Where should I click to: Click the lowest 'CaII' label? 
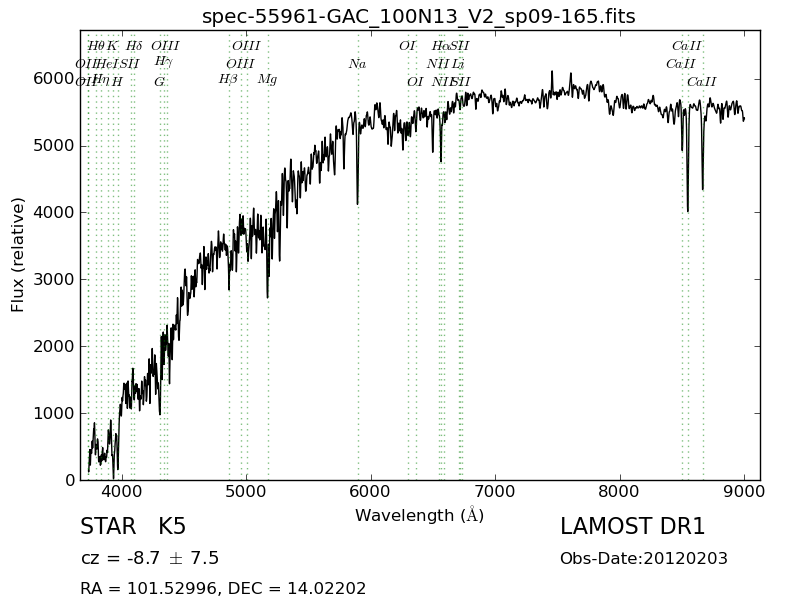pos(702,82)
